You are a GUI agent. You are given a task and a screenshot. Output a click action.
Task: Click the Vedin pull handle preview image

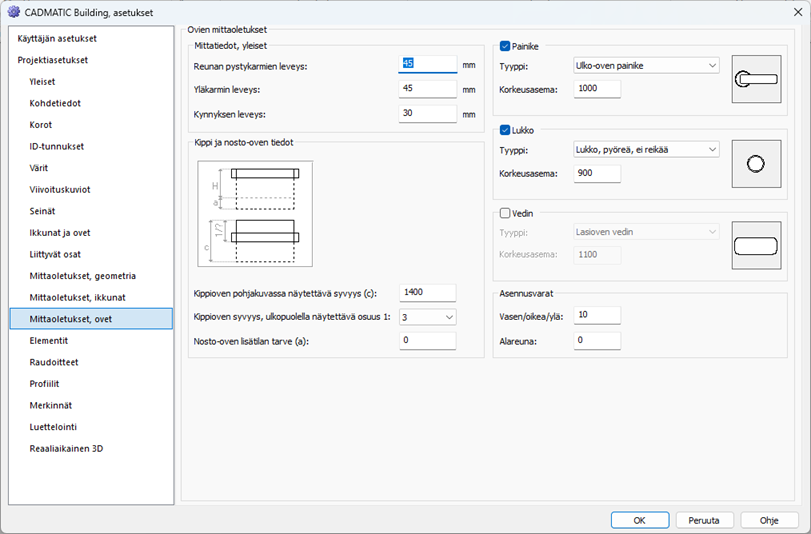click(758, 246)
